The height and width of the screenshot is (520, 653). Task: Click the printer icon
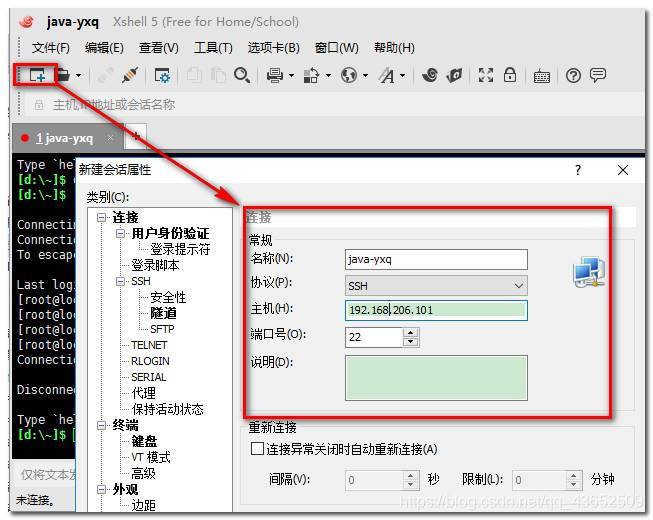pyautogui.click(x=274, y=75)
